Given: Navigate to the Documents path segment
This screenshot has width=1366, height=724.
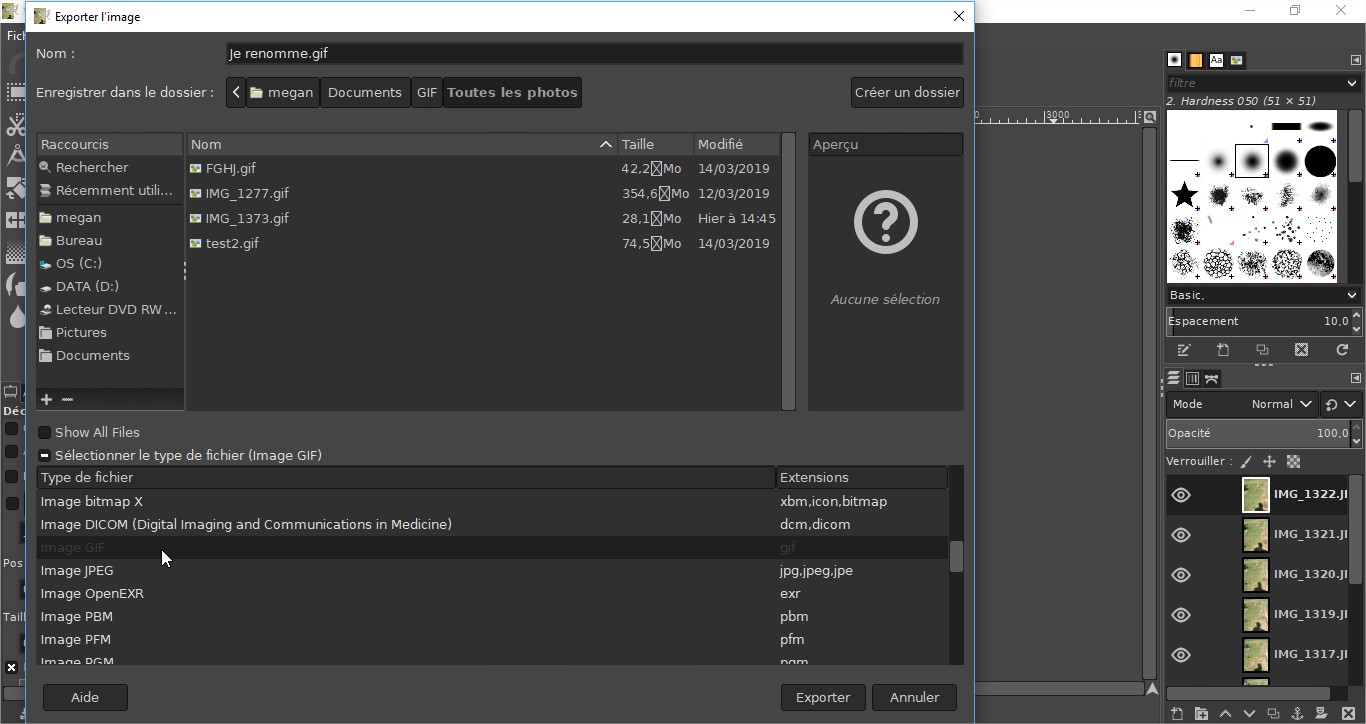Looking at the screenshot, I should click(364, 93).
